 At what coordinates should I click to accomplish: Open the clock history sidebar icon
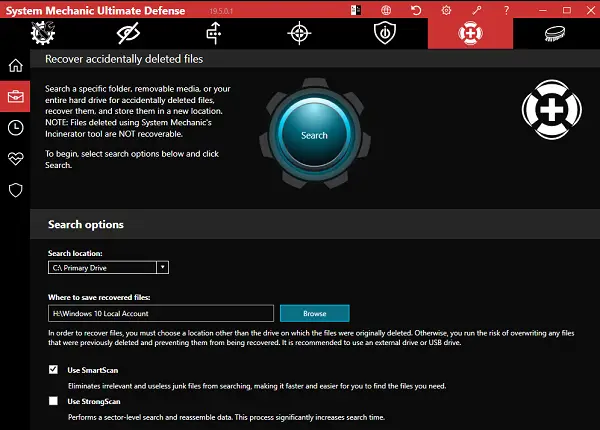(x=15, y=128)
